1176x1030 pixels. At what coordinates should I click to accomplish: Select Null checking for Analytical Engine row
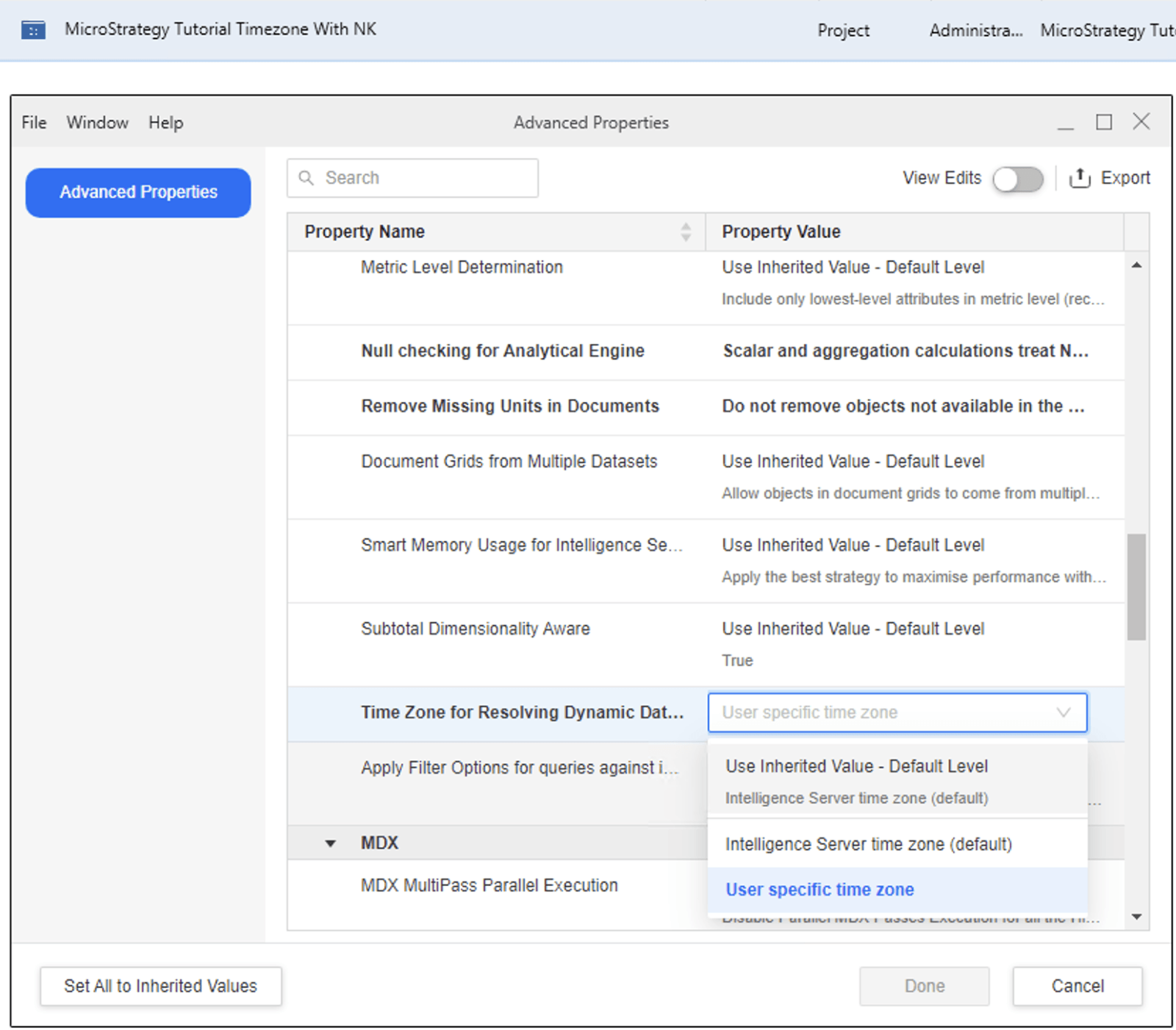[x=706, y=351]
